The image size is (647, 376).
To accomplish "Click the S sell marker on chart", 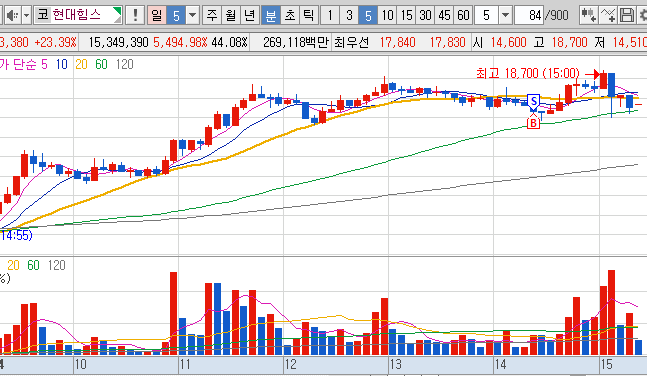I will coord(534,102).
